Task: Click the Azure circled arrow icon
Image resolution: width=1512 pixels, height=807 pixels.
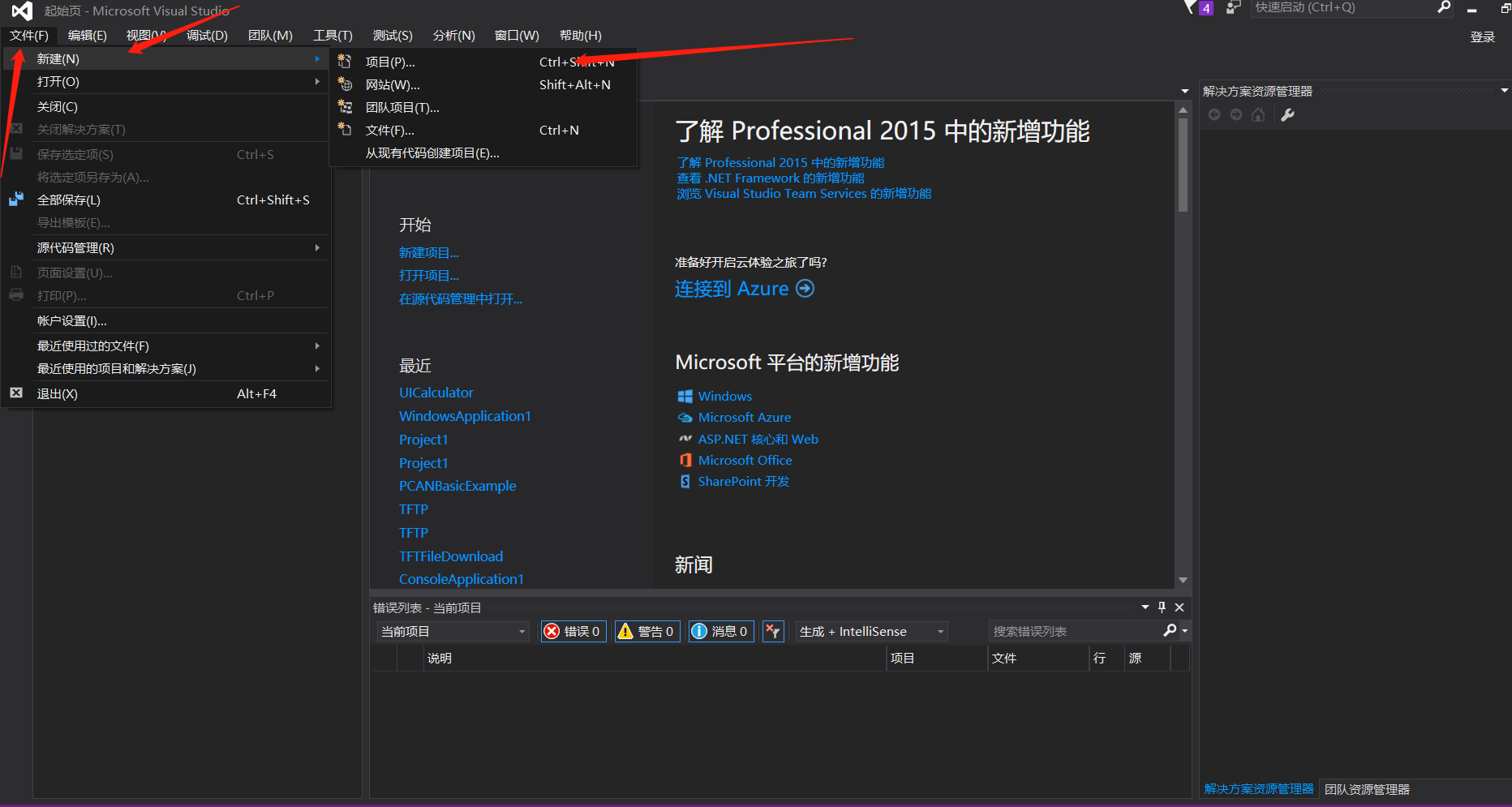Action: tap(805, 289)
